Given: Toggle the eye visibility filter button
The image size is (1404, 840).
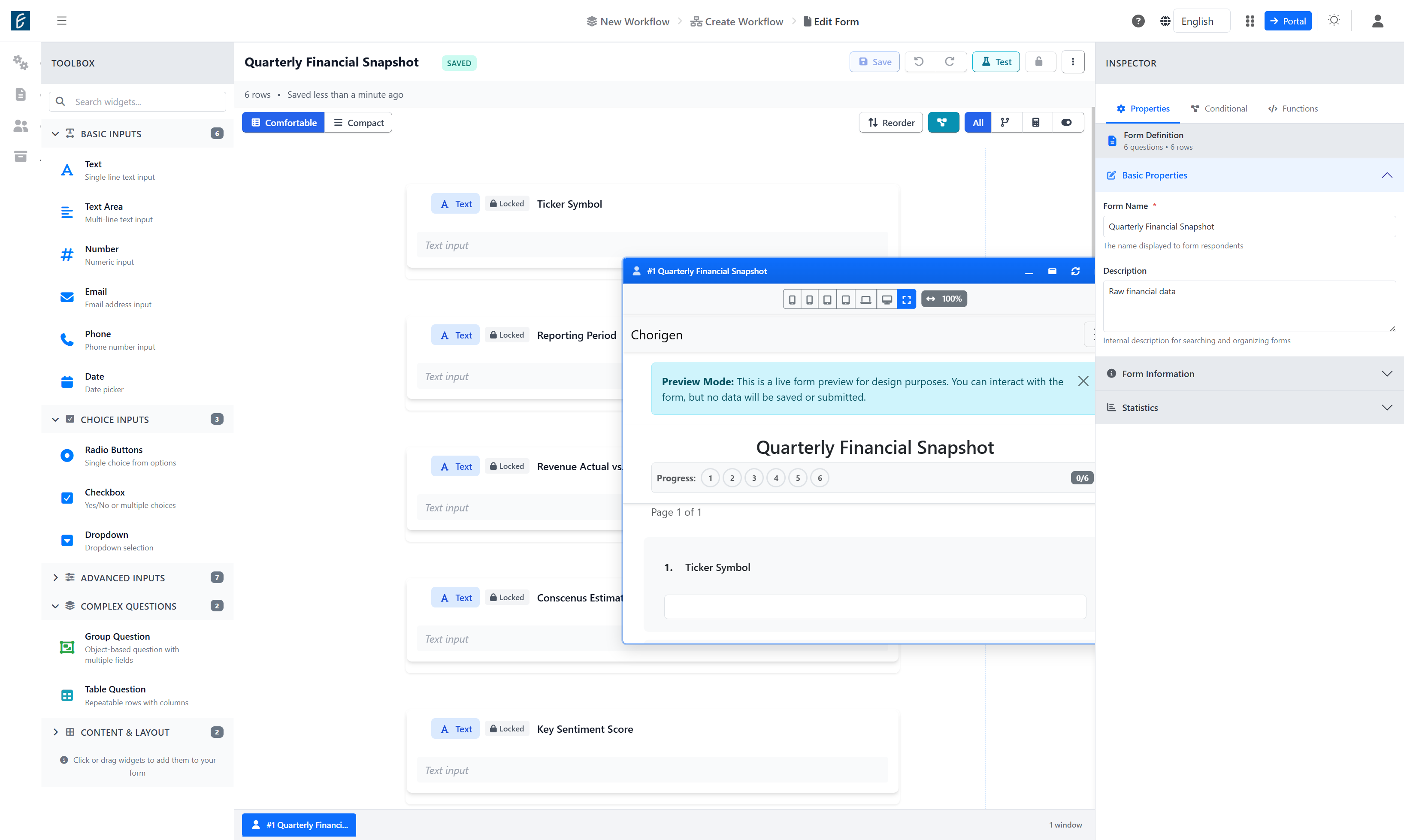Looking at the screenshot, I should pos(1067,122).
